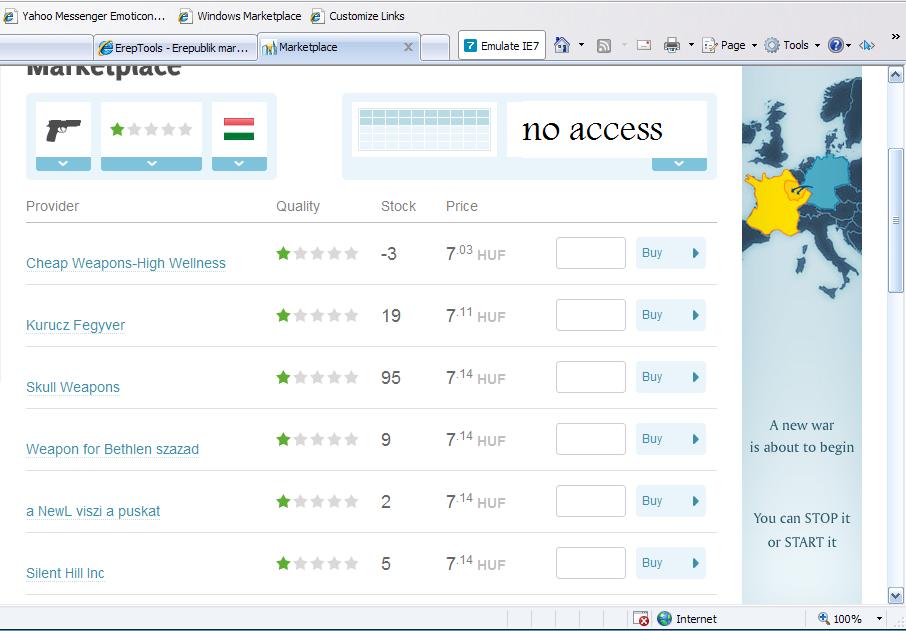Expand dropdown beneath no access panel
This screenshot has height=631, width=906.
680,164
